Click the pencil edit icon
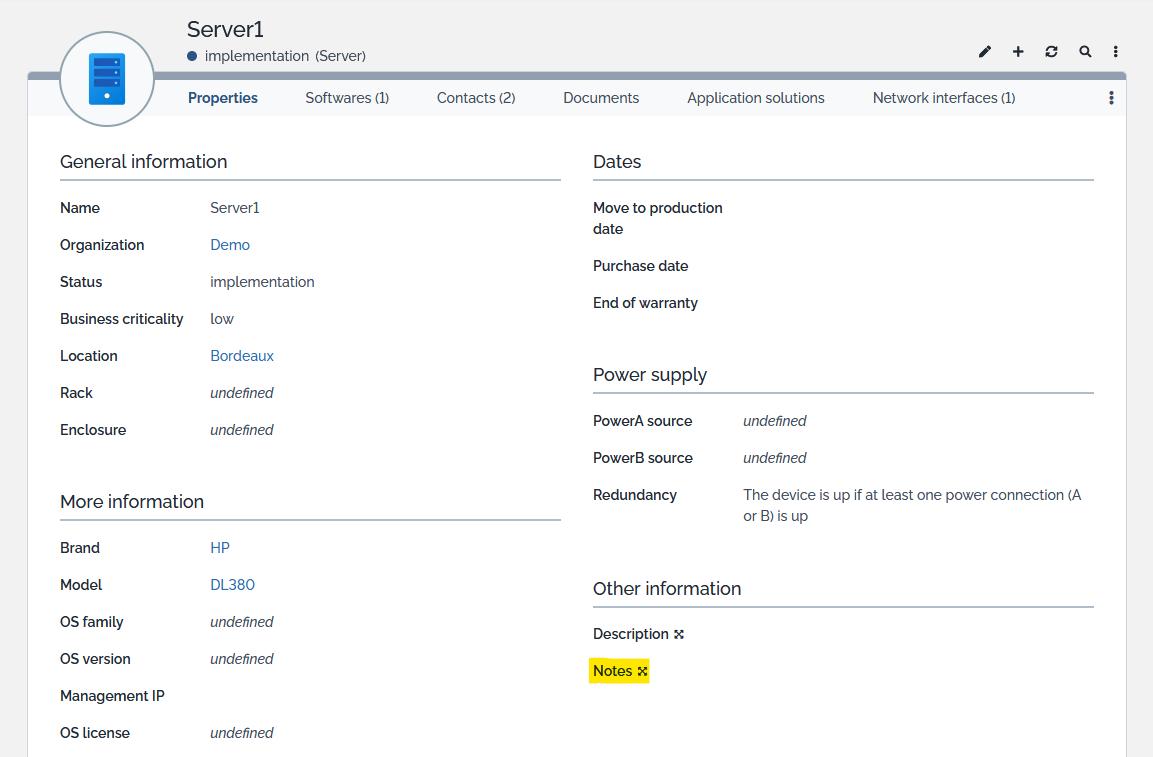Image resolution: width=1153 pixels, height=757 pixels. coord(985,52)
